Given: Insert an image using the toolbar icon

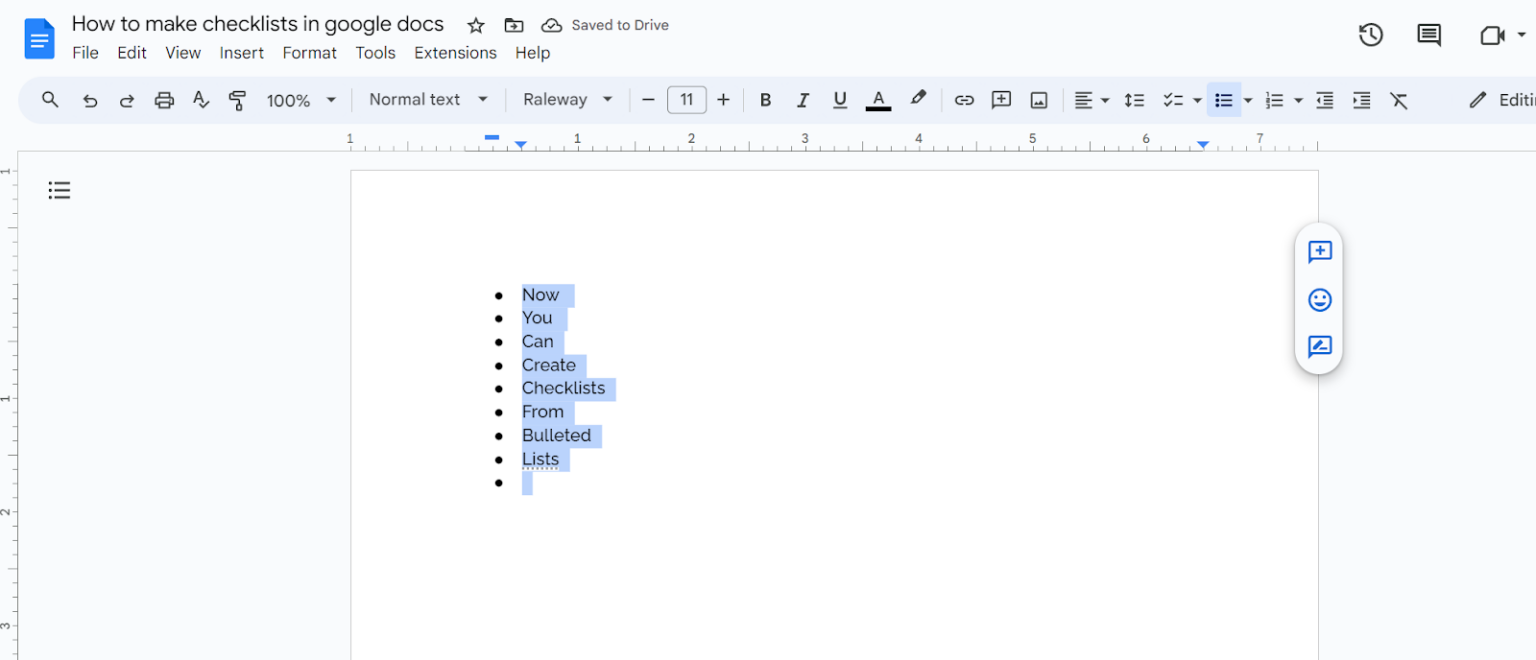Looking at the screenshot, I should point(1039,100).
